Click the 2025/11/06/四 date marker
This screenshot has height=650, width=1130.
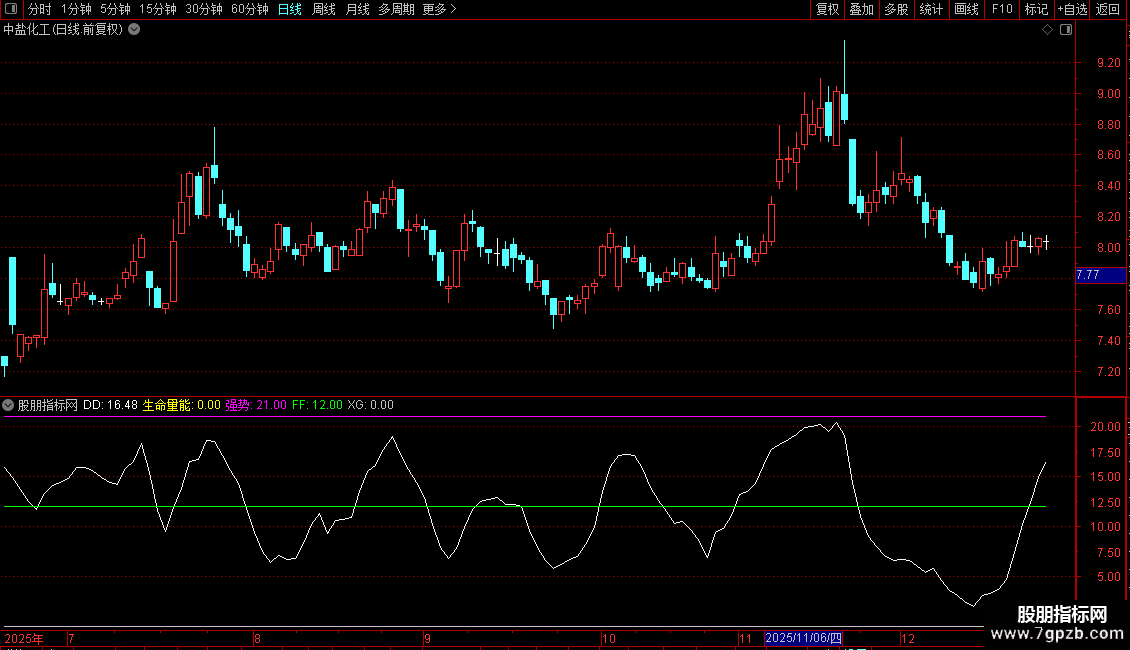(804, 638)
